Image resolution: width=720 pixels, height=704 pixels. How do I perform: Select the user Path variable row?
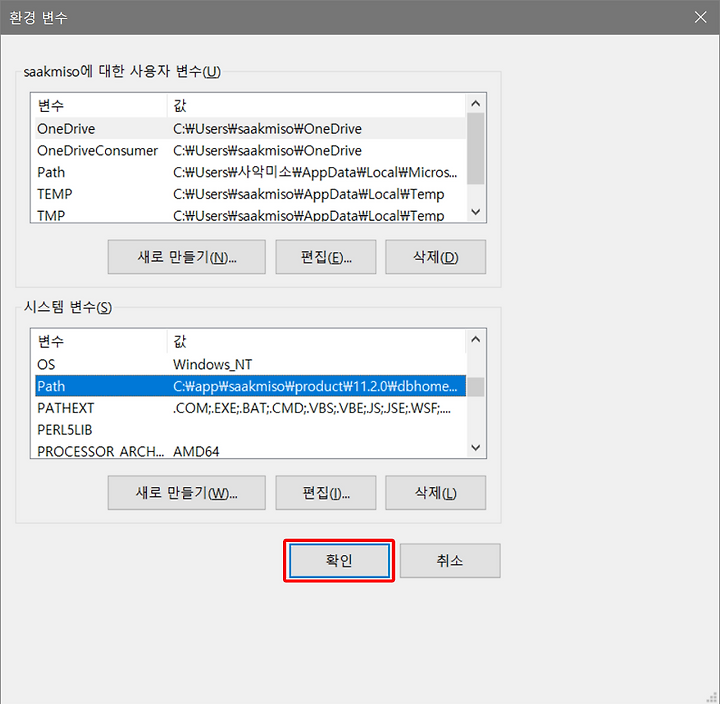(250, 172)
